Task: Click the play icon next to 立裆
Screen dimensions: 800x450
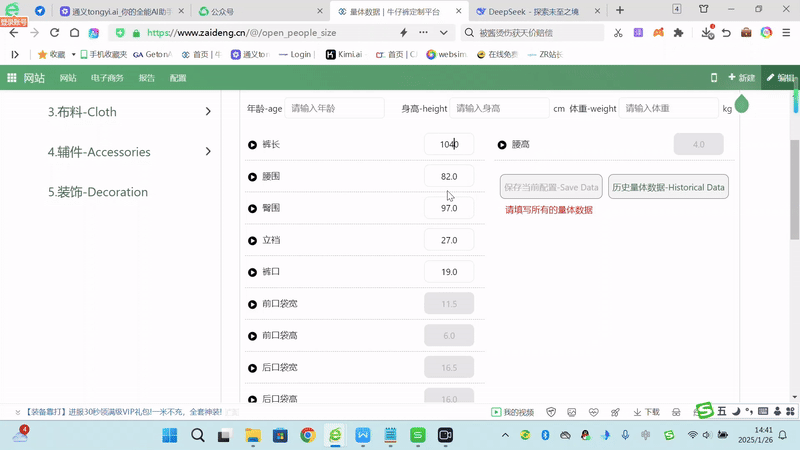Action: pyautogui.click(x=253, y=241)
